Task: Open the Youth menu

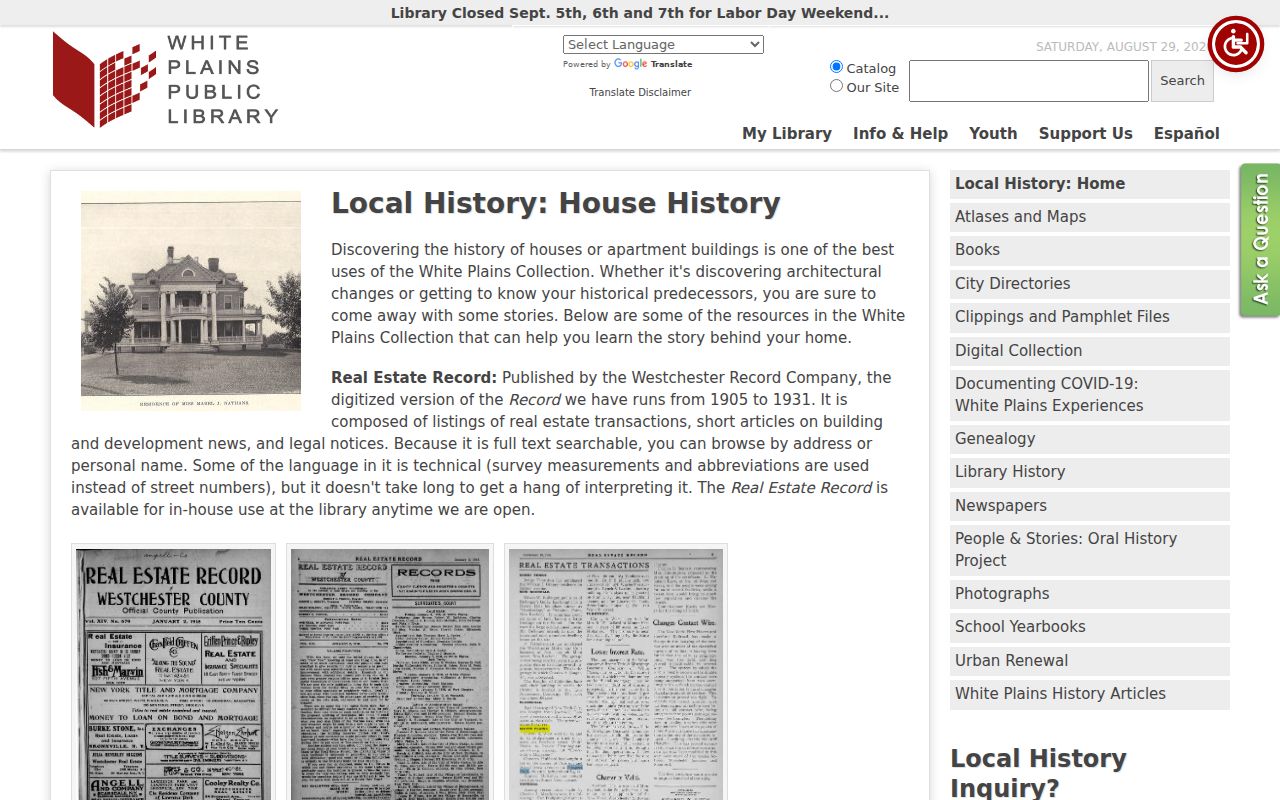Action: pos(993,133)
